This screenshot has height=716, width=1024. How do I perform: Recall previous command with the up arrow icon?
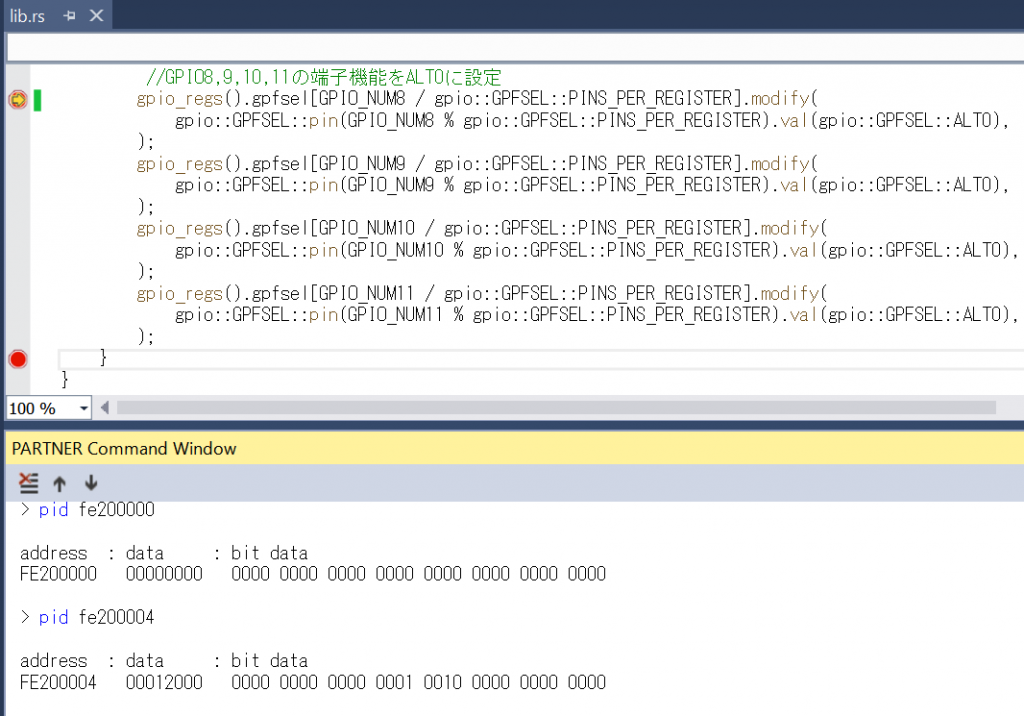(x=59, y=483)
